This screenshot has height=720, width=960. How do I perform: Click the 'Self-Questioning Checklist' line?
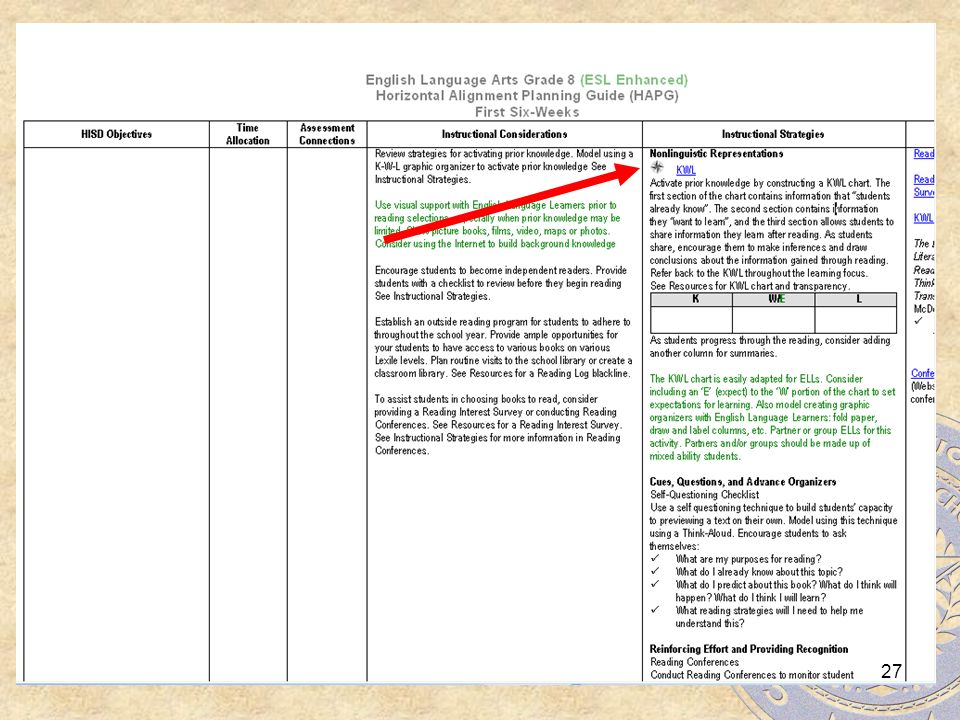[x=705, y=495]
